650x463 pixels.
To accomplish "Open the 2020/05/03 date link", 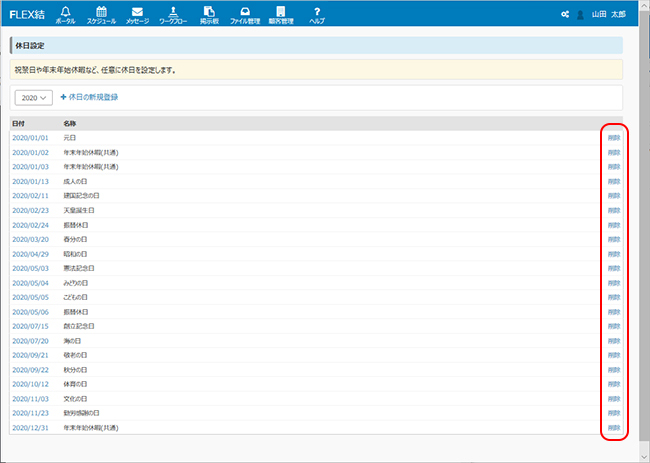I will click(x=30, y=268).
